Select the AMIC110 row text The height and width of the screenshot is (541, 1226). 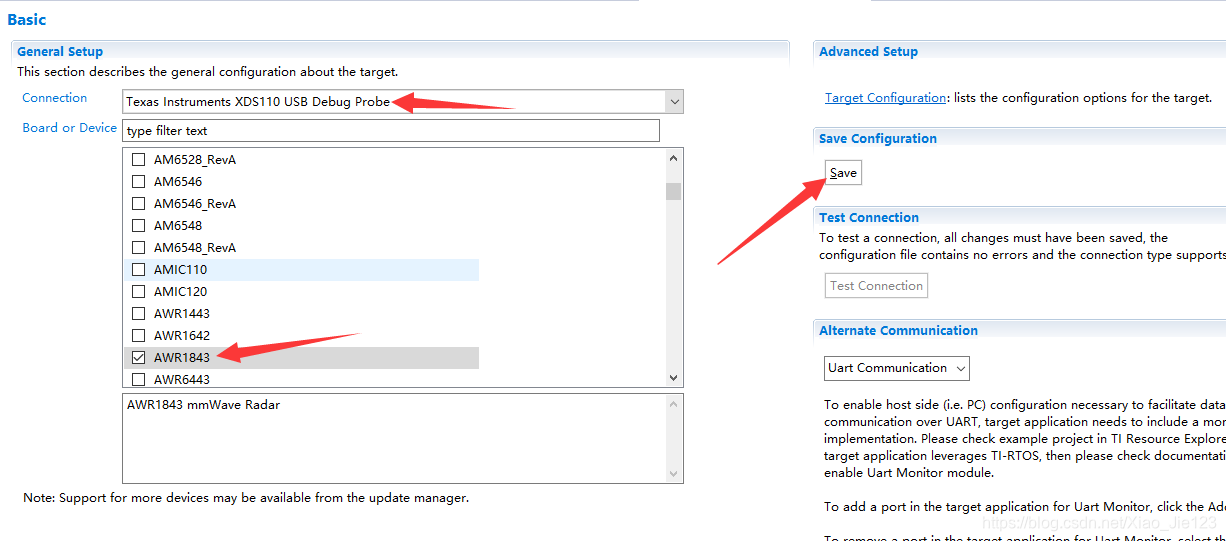(x=181, y=270)
